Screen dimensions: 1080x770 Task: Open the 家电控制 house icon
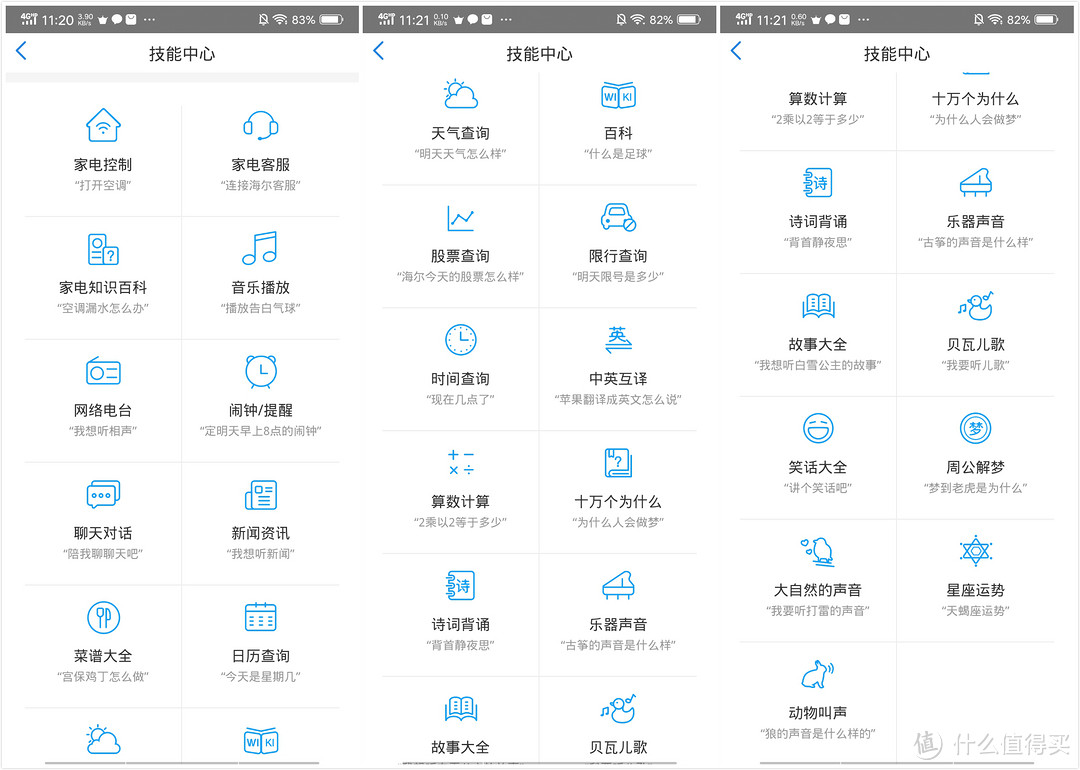coord(103,125)
